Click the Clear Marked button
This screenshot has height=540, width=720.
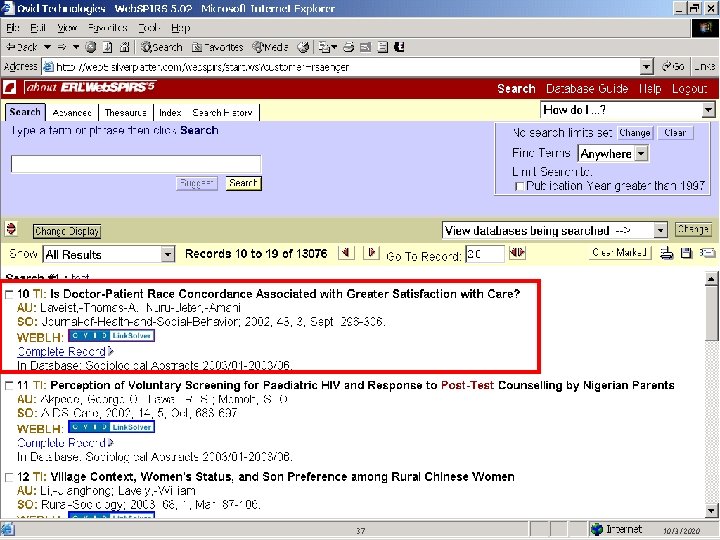[x=620, y=253]
